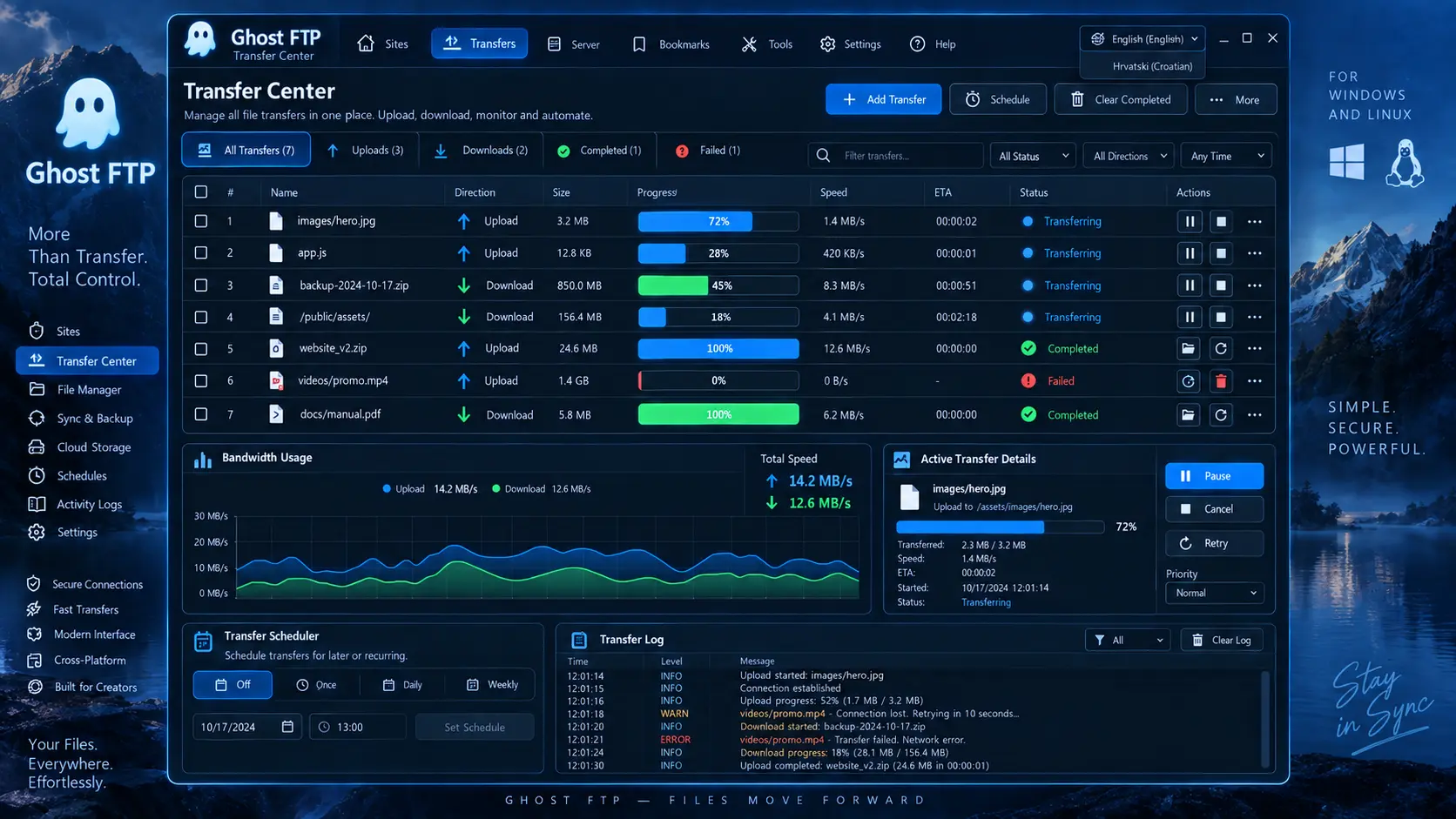The image size is (1456, 819).
Task: Select the Daily schedule option
Action: (x=402, y=685)
